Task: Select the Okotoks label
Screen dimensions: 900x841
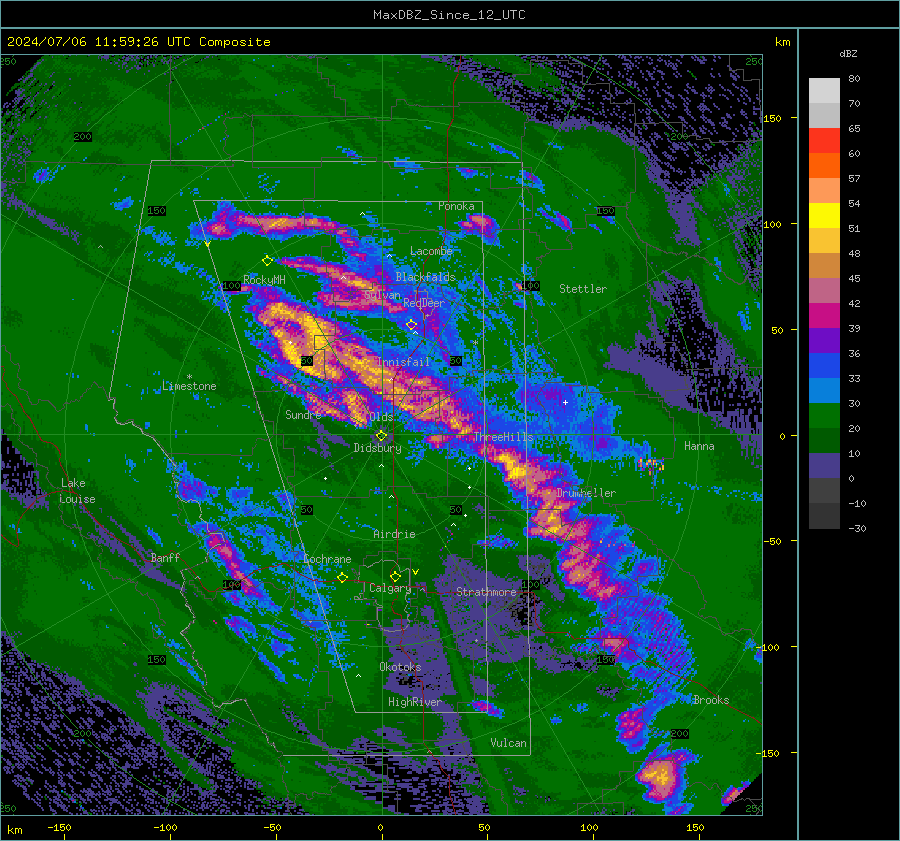Action: (x=400, y=667)
